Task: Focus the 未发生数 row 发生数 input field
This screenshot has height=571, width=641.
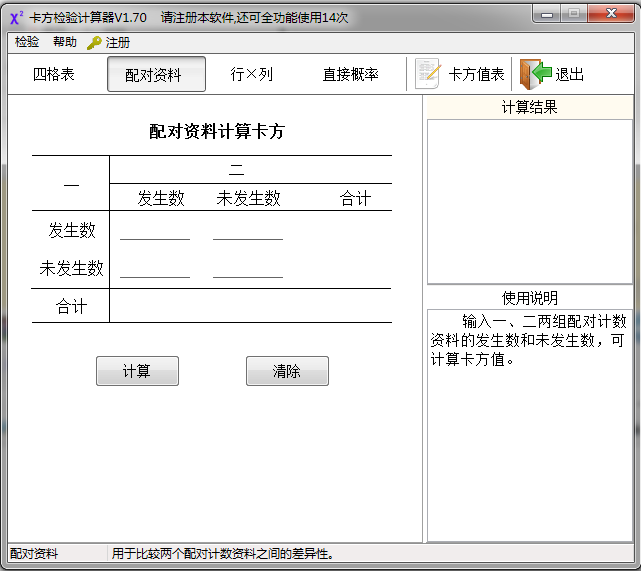Action: [155, 269]
